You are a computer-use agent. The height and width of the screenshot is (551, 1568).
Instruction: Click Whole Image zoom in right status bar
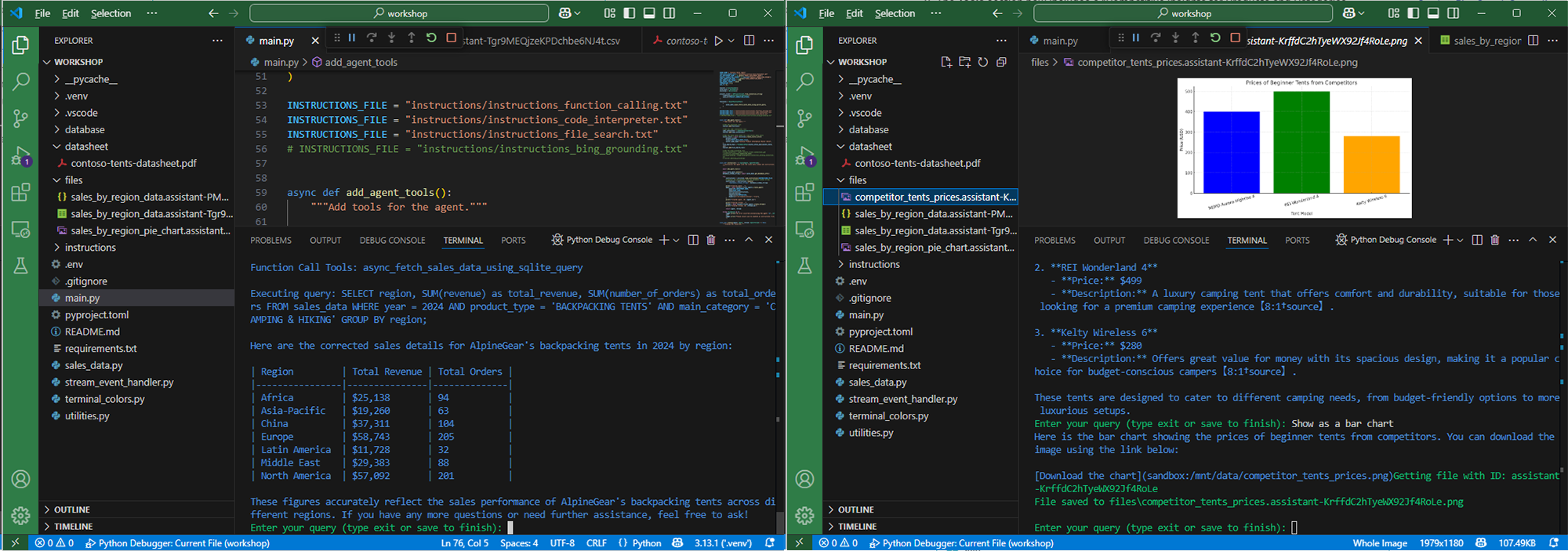click(x=1380, y=543)
